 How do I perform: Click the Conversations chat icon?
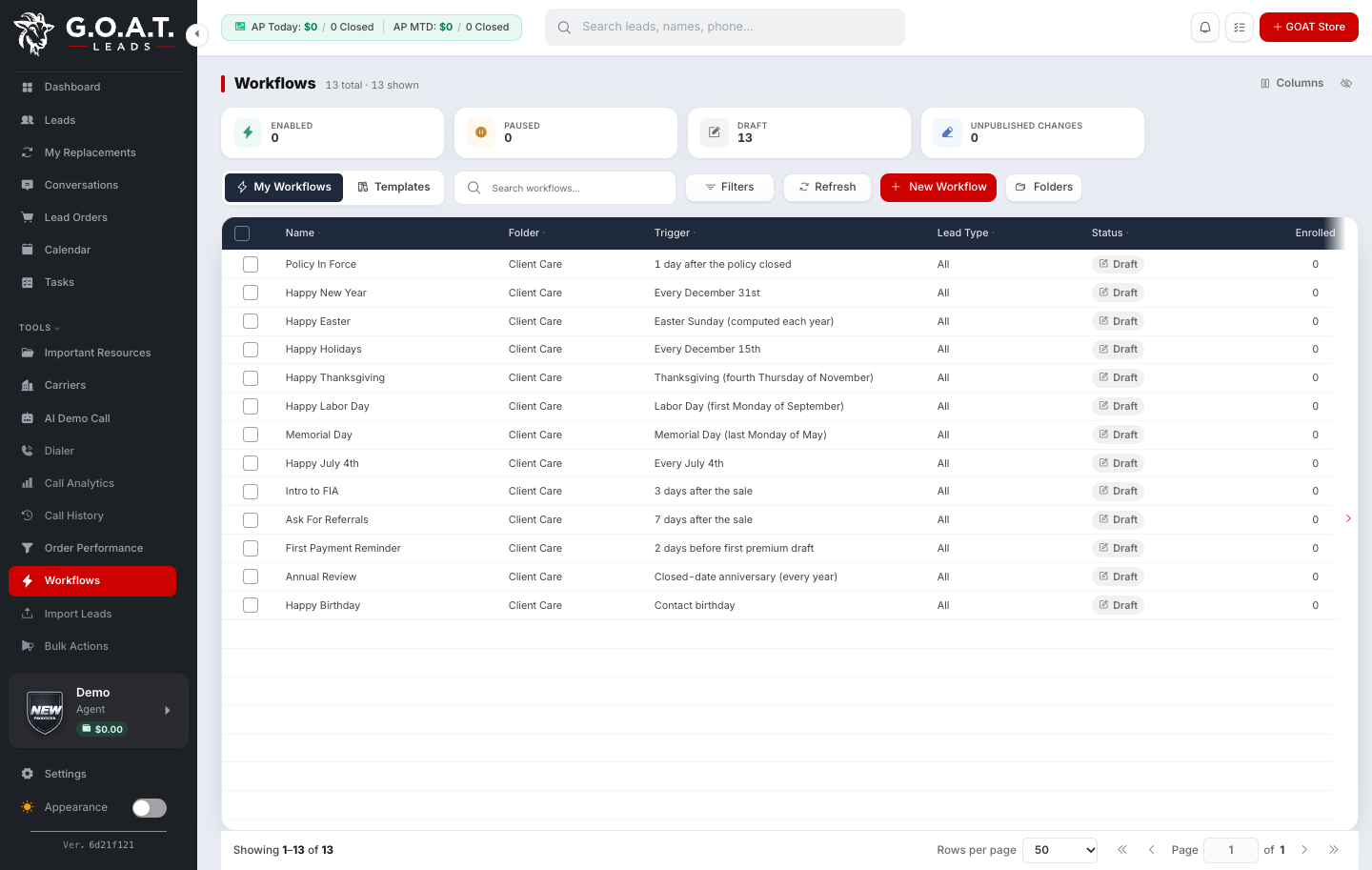pyautogui.click(x=28, y=185)
